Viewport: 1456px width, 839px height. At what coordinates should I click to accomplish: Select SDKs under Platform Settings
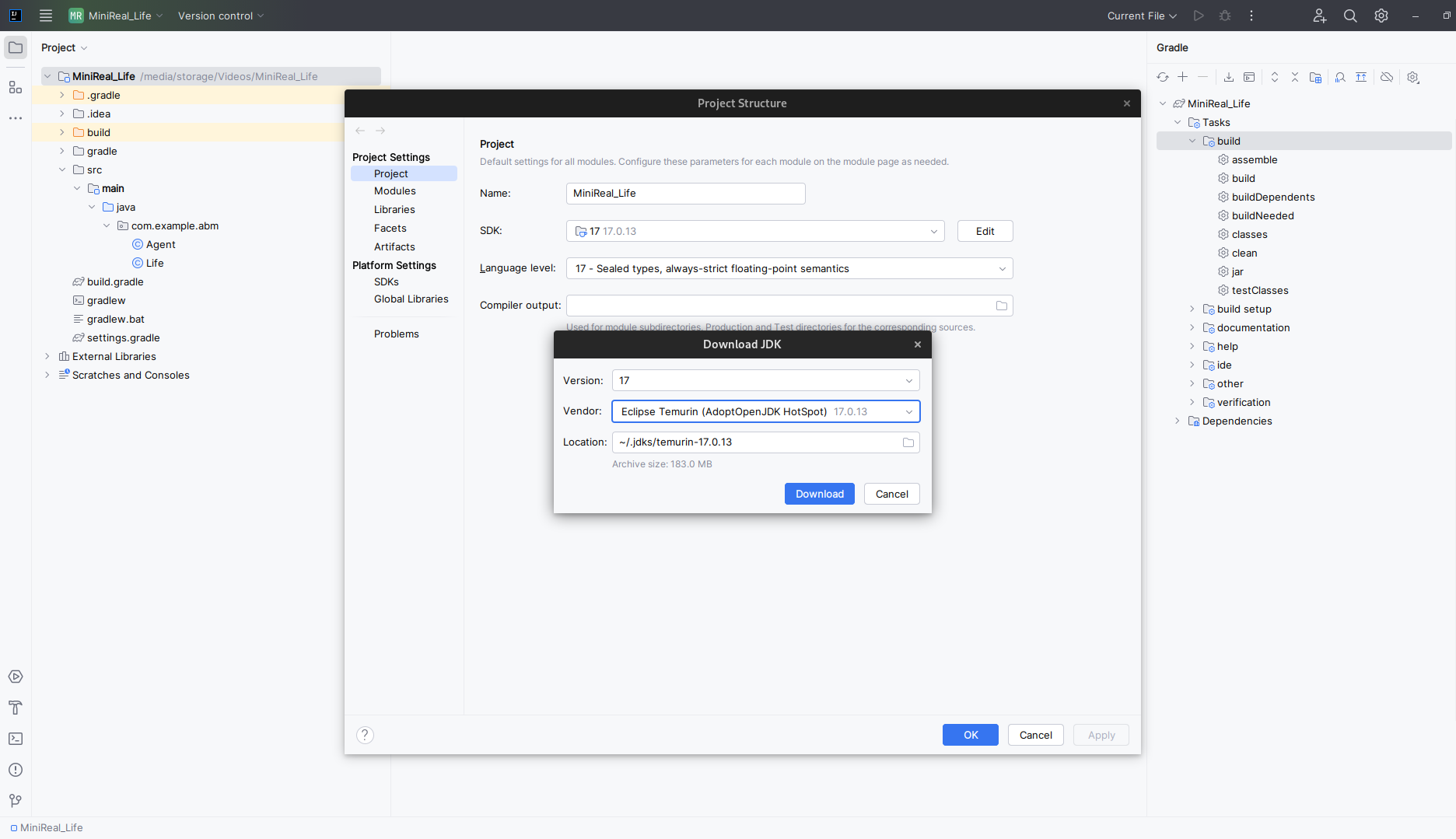pos(387,281)
